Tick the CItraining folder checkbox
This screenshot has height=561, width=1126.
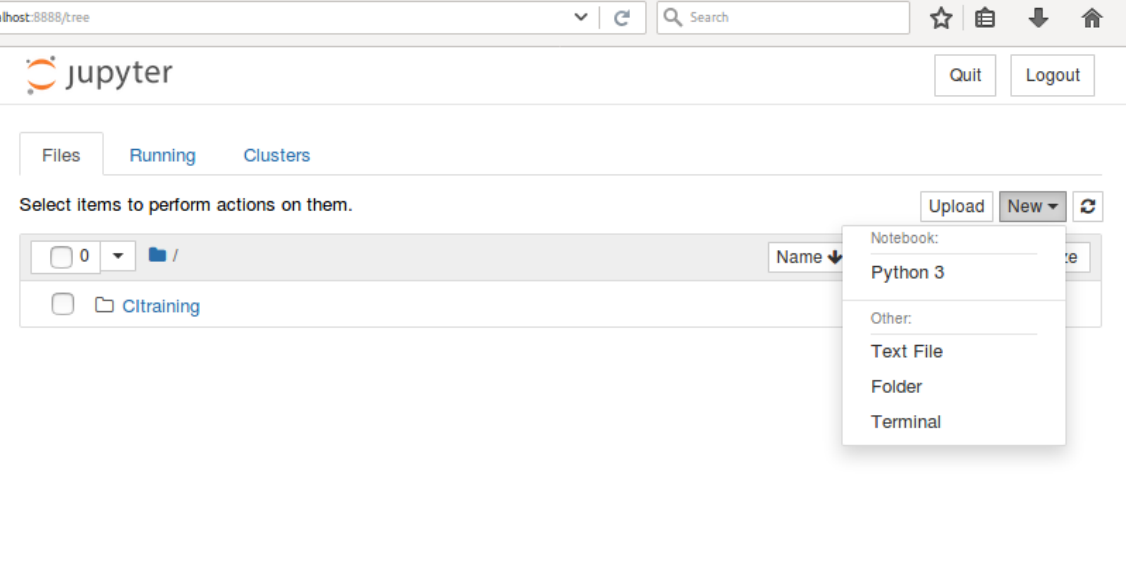(63, 304)
